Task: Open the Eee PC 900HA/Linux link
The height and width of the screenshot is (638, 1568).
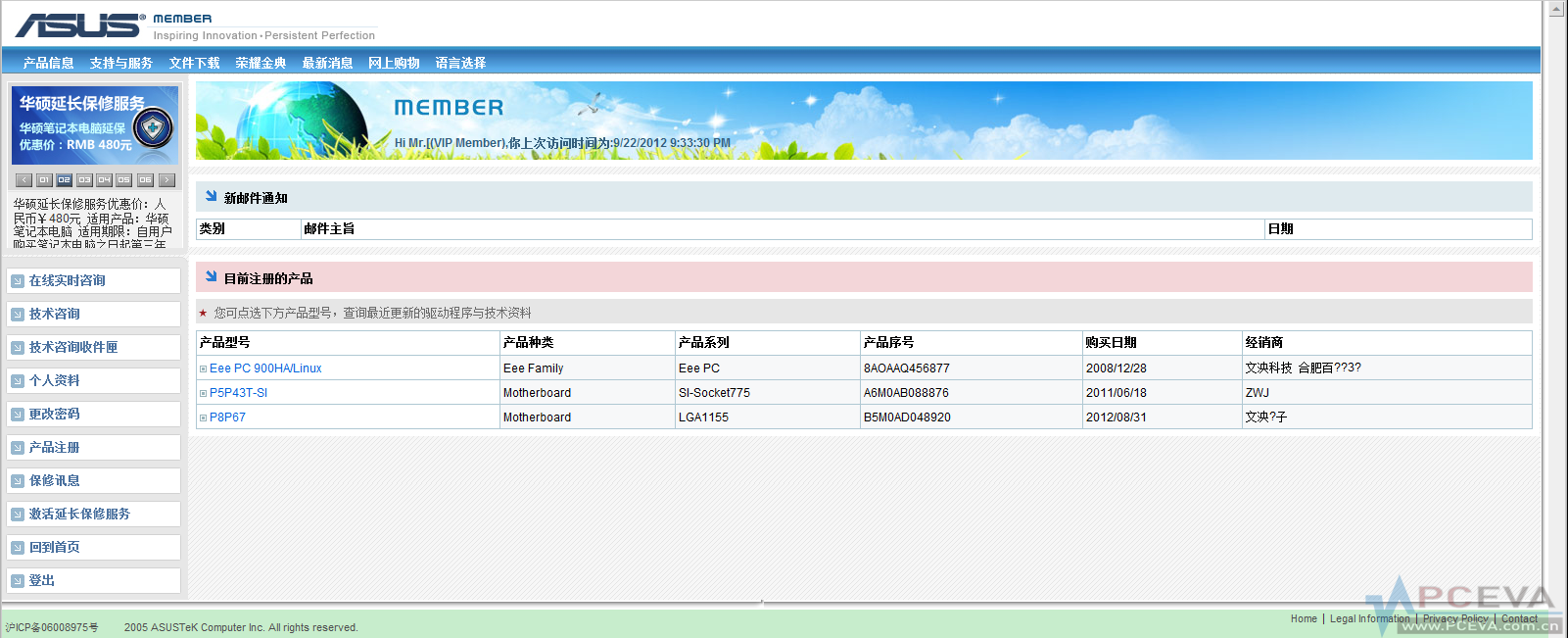Action: [265, 368]
